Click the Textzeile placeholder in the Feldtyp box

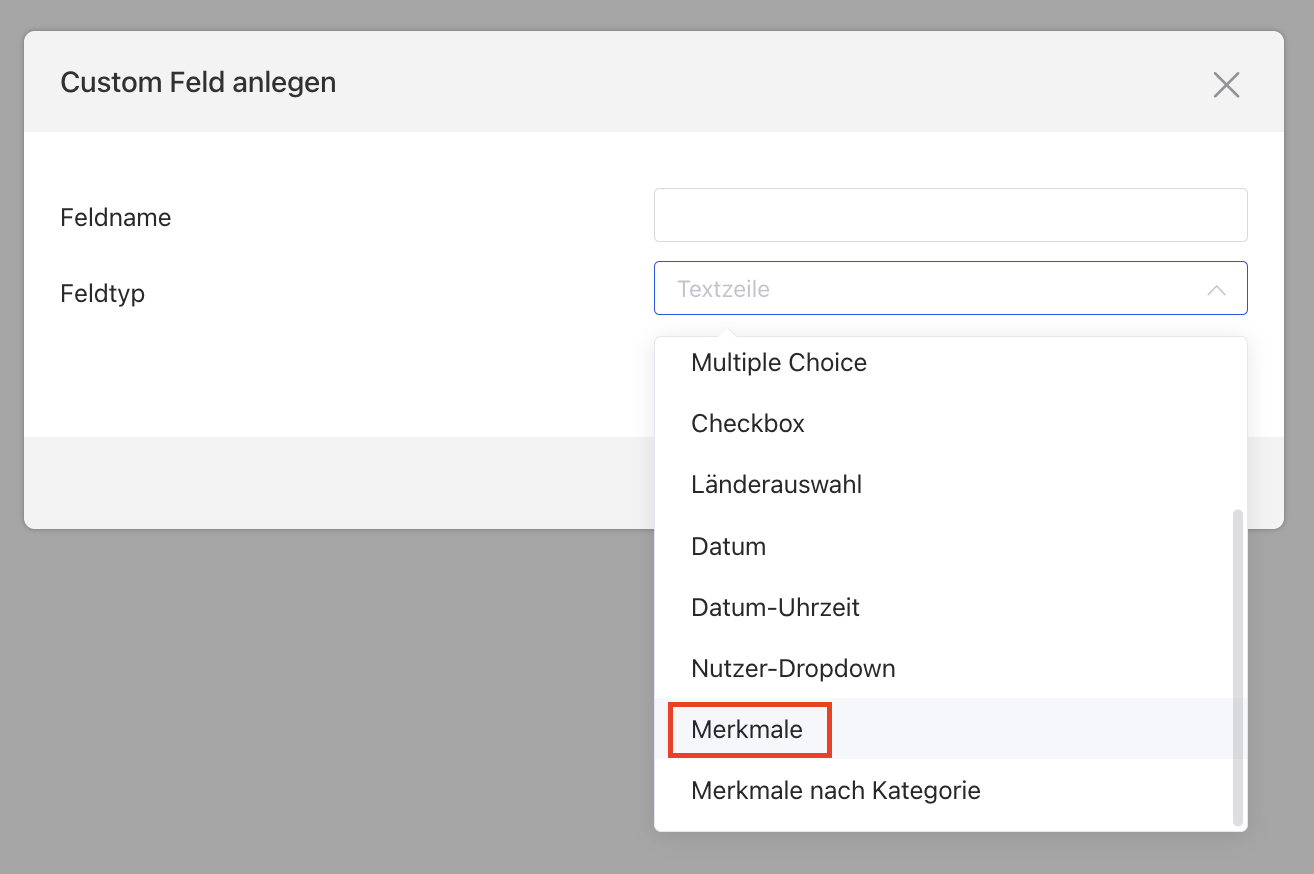pyautogui.click(x=724, y=290)
